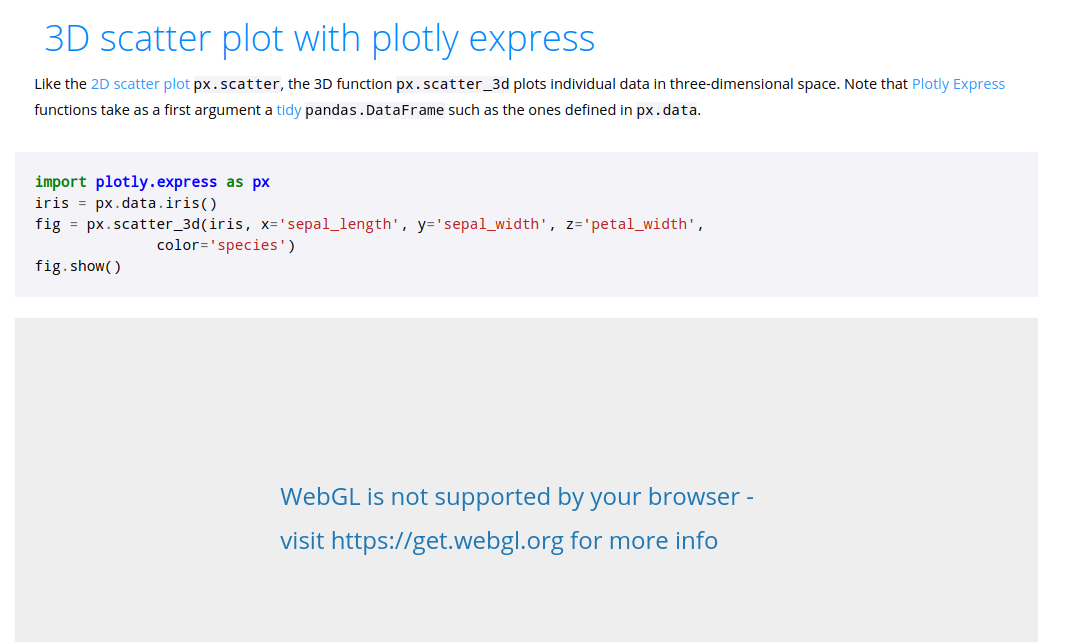Click the green import keyword in code
1077x642 pixels.
60,182
